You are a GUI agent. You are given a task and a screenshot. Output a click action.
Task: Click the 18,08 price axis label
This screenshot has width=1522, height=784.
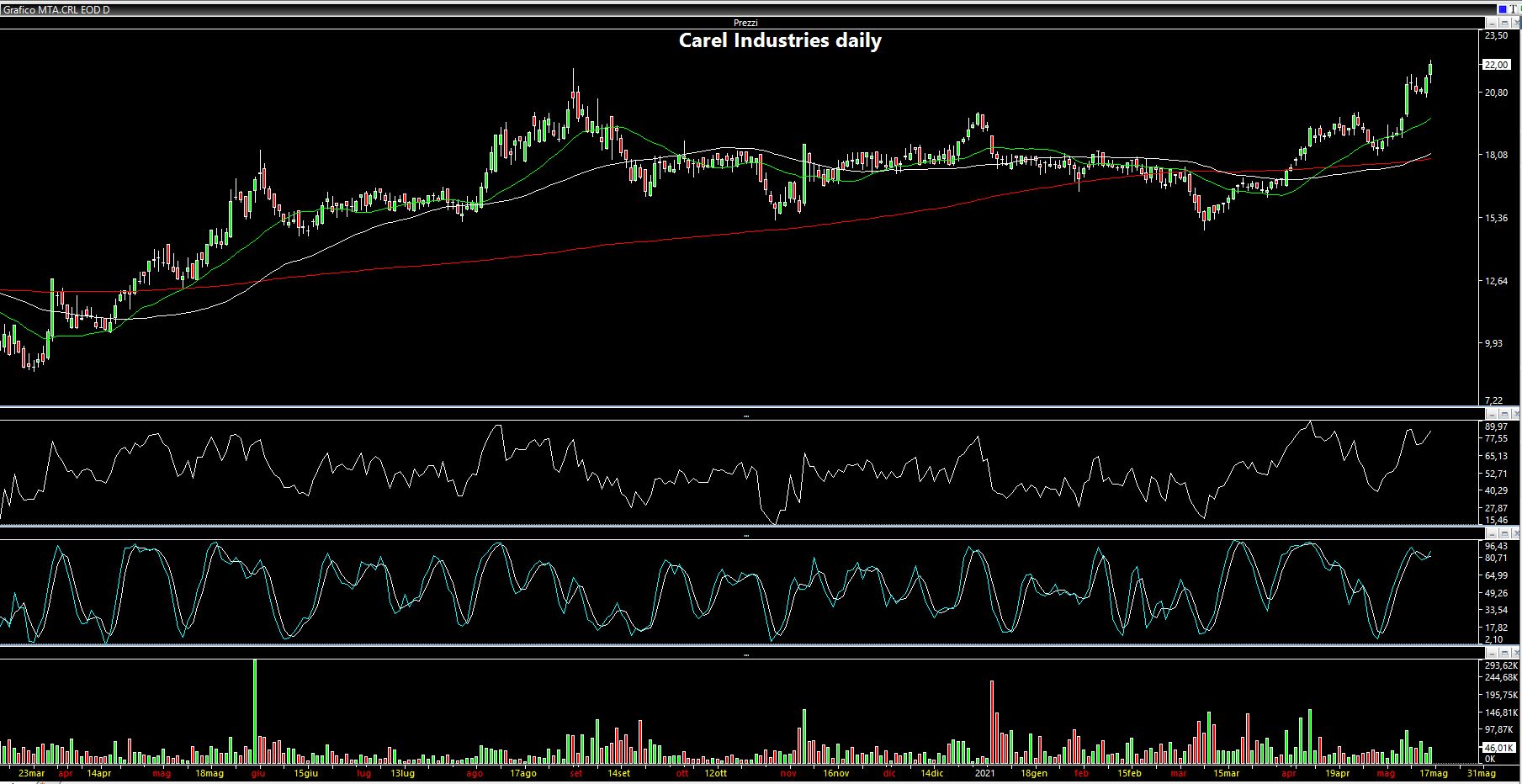[1497, 156]
